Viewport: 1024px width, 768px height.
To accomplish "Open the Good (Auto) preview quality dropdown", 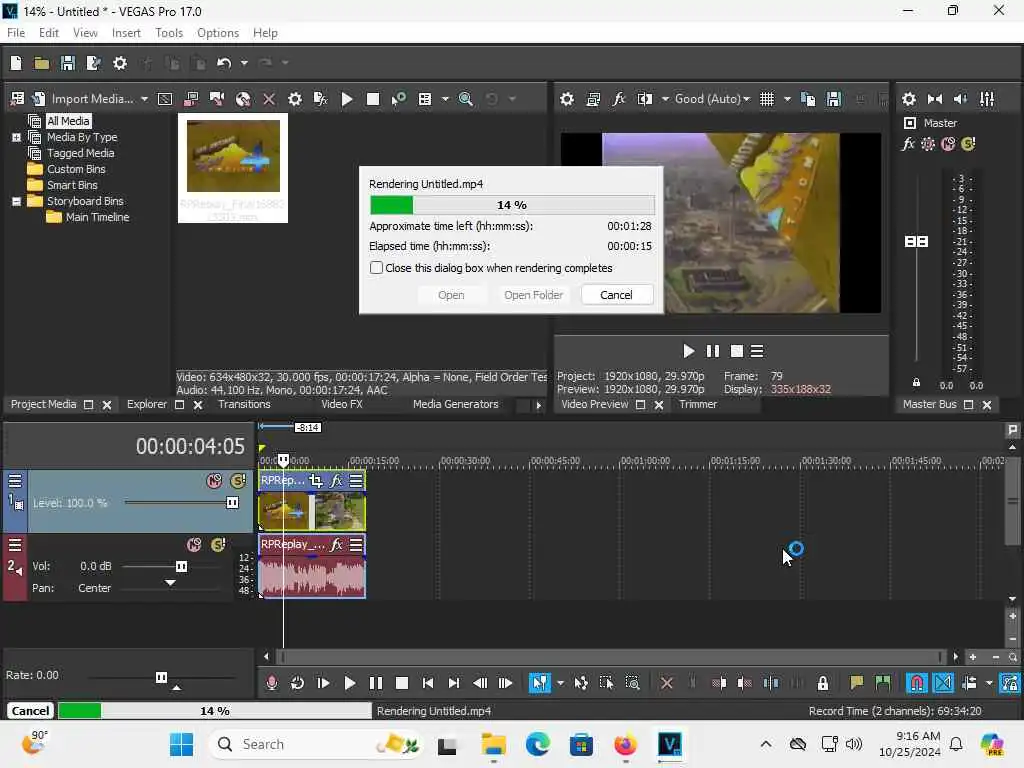I will point(712,99).
